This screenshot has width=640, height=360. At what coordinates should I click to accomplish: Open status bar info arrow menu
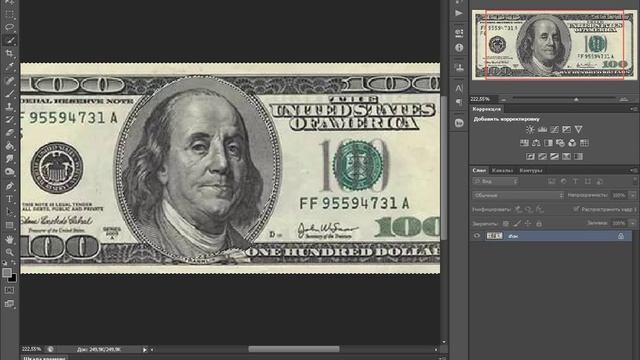pyautogui.click(x=144, y=349)
